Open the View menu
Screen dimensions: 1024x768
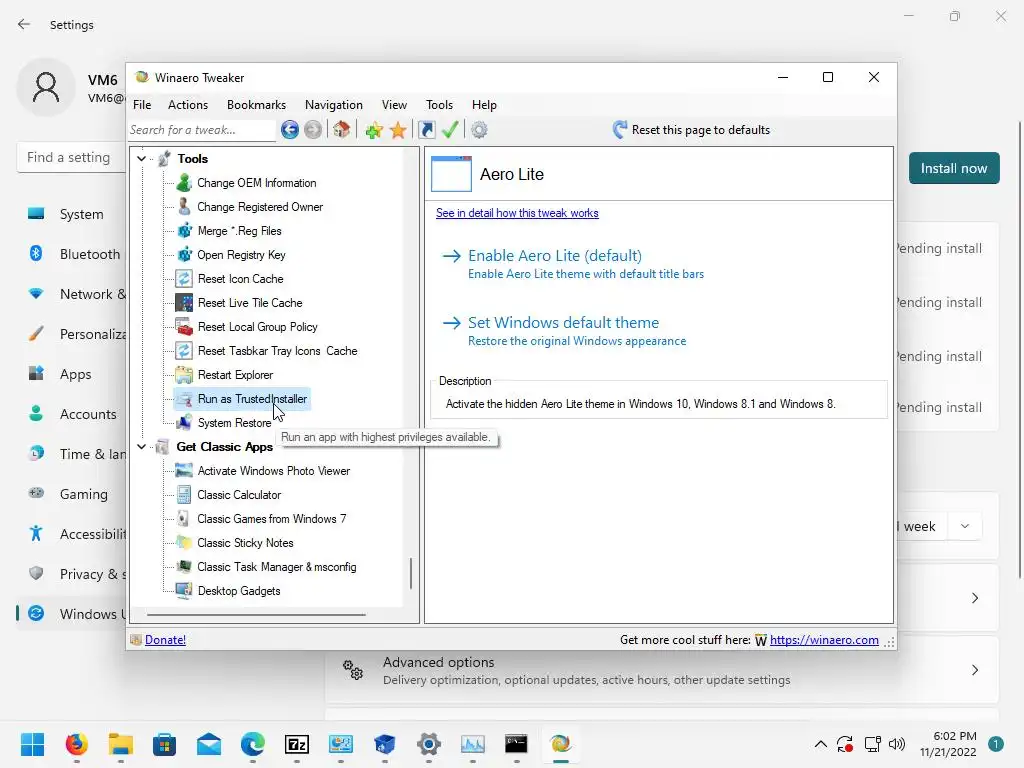(394, 104)
